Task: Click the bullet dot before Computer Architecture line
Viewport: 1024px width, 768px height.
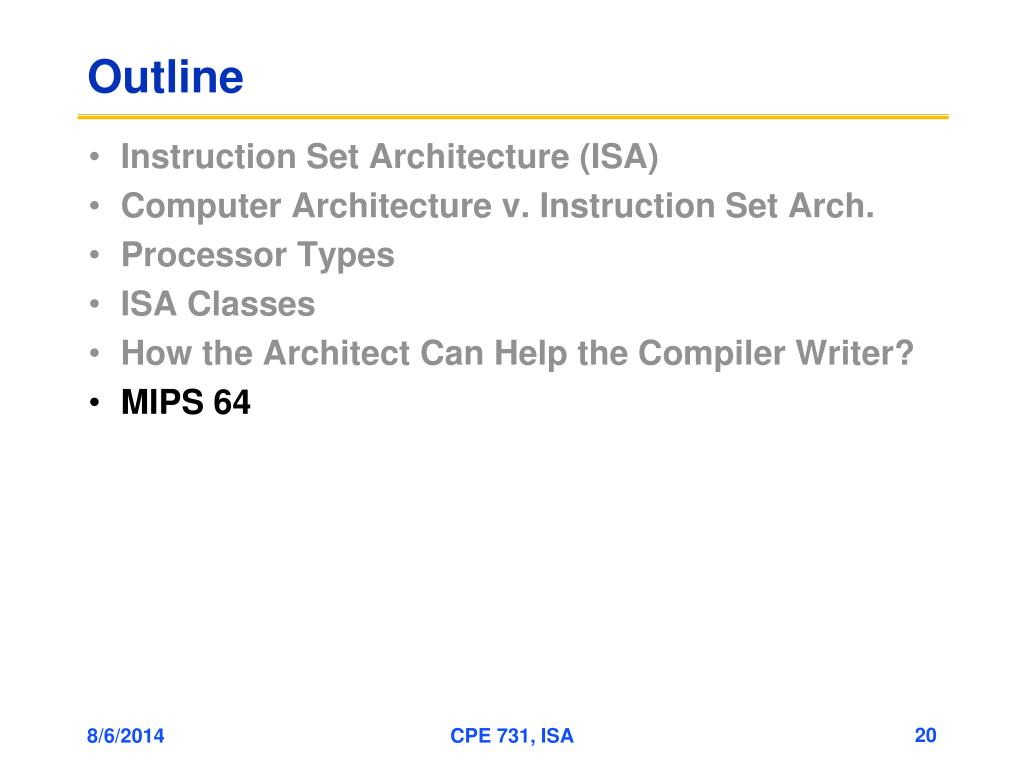Action: [95, 206]
